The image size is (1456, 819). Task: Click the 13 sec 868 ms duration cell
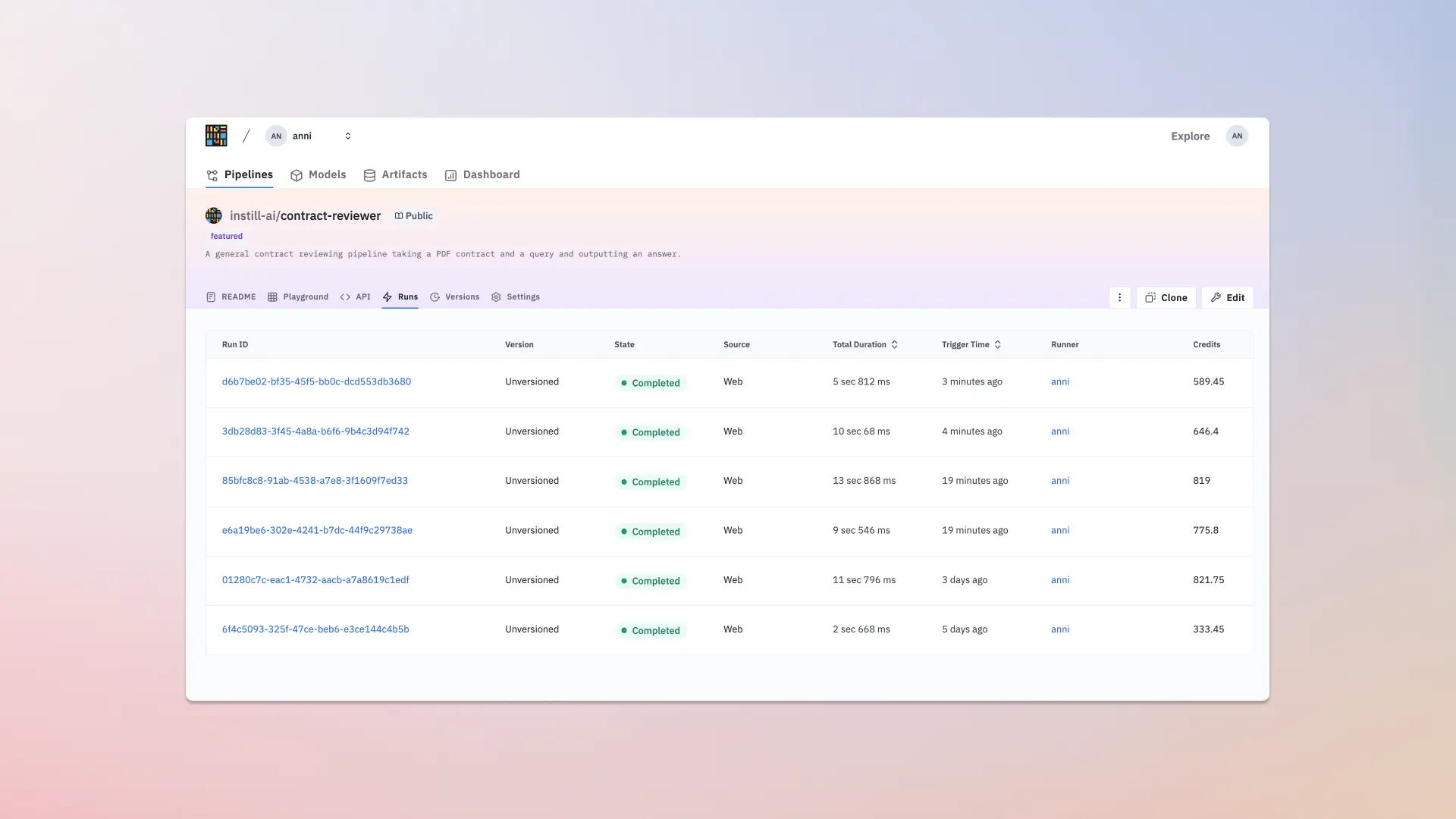pyautogui.click(x=864, y=481)
